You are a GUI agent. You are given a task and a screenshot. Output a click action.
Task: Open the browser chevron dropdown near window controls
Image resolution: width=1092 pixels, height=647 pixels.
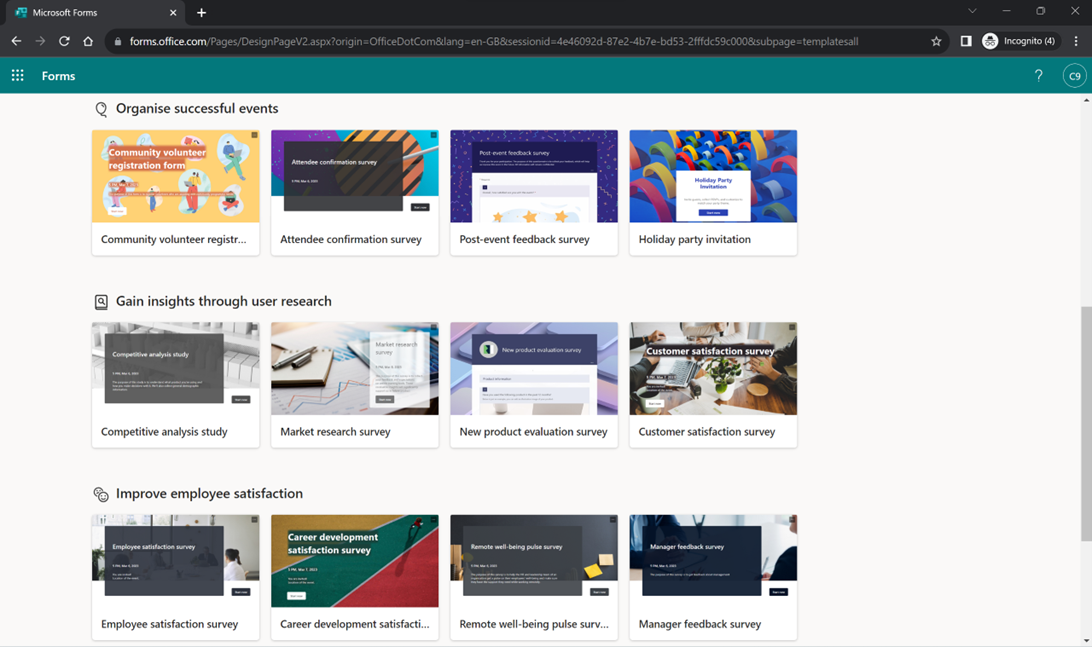click(971, 11)
